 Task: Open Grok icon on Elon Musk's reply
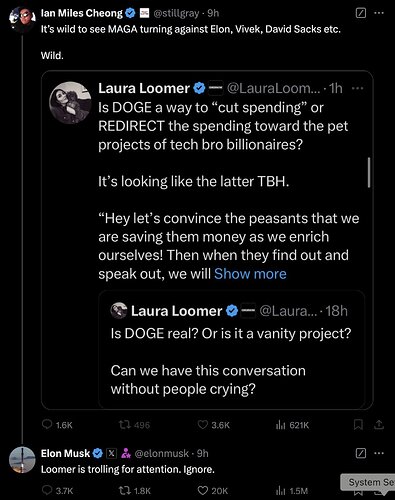(x=361, y=453)
